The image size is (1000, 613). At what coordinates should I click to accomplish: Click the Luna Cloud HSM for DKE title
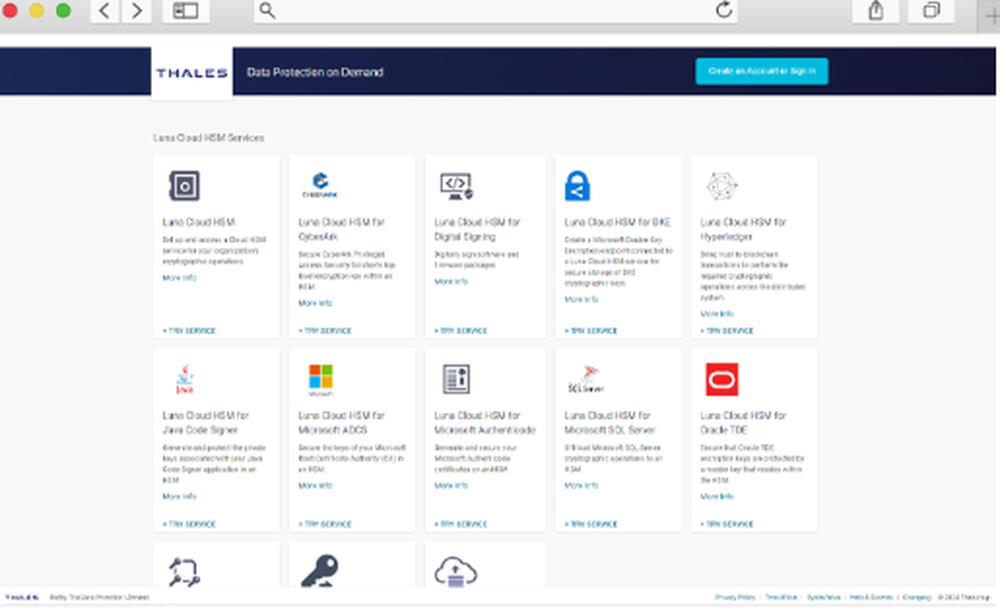[x=618, y=222]
